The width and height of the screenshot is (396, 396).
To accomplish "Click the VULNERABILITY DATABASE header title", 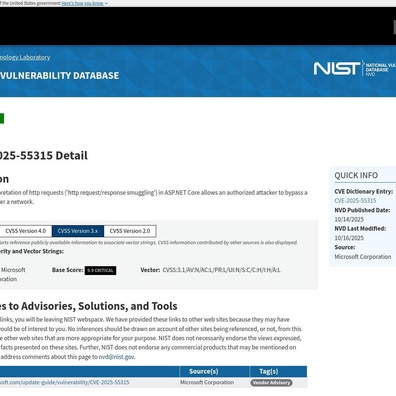I will 59,76.
